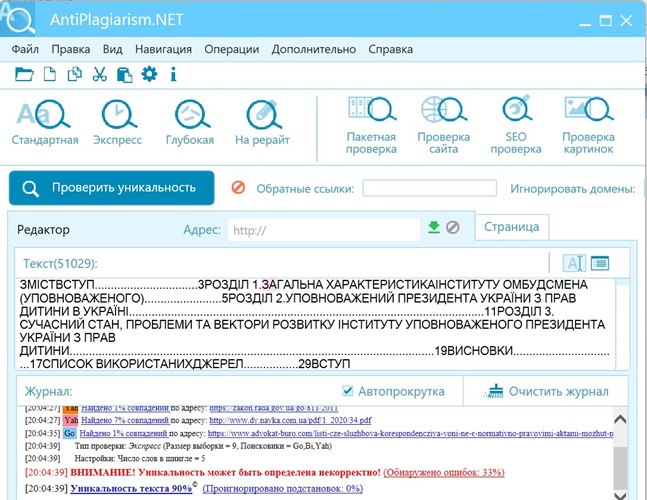Click journal scrollbar up arrow
Image resolution: width=647 pixels, height=500 pixels.
(620, 420)
